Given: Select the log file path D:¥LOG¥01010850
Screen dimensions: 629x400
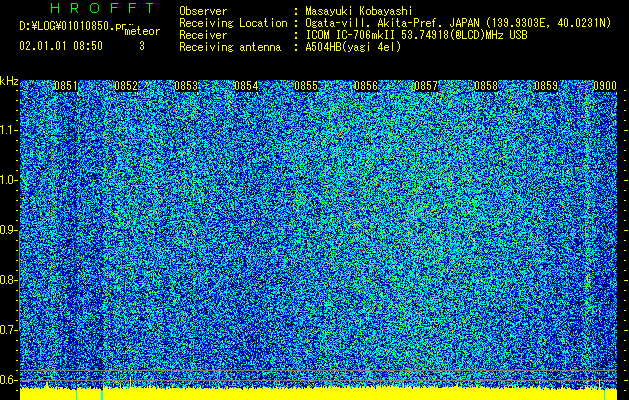Looking at the screenshot, I should [x=67, y=26].
